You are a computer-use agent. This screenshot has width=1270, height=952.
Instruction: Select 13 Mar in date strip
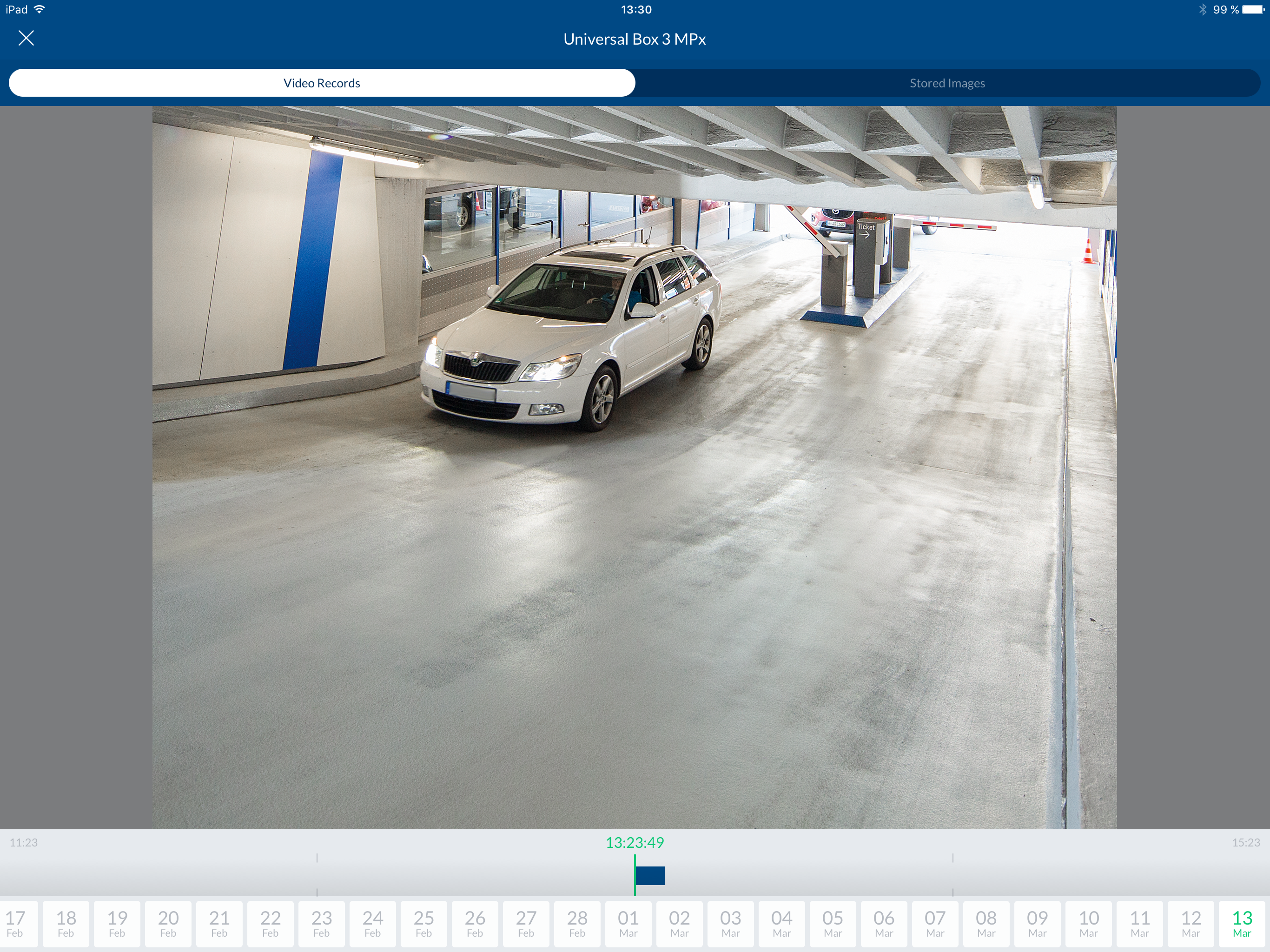(x=1242, y=923)
